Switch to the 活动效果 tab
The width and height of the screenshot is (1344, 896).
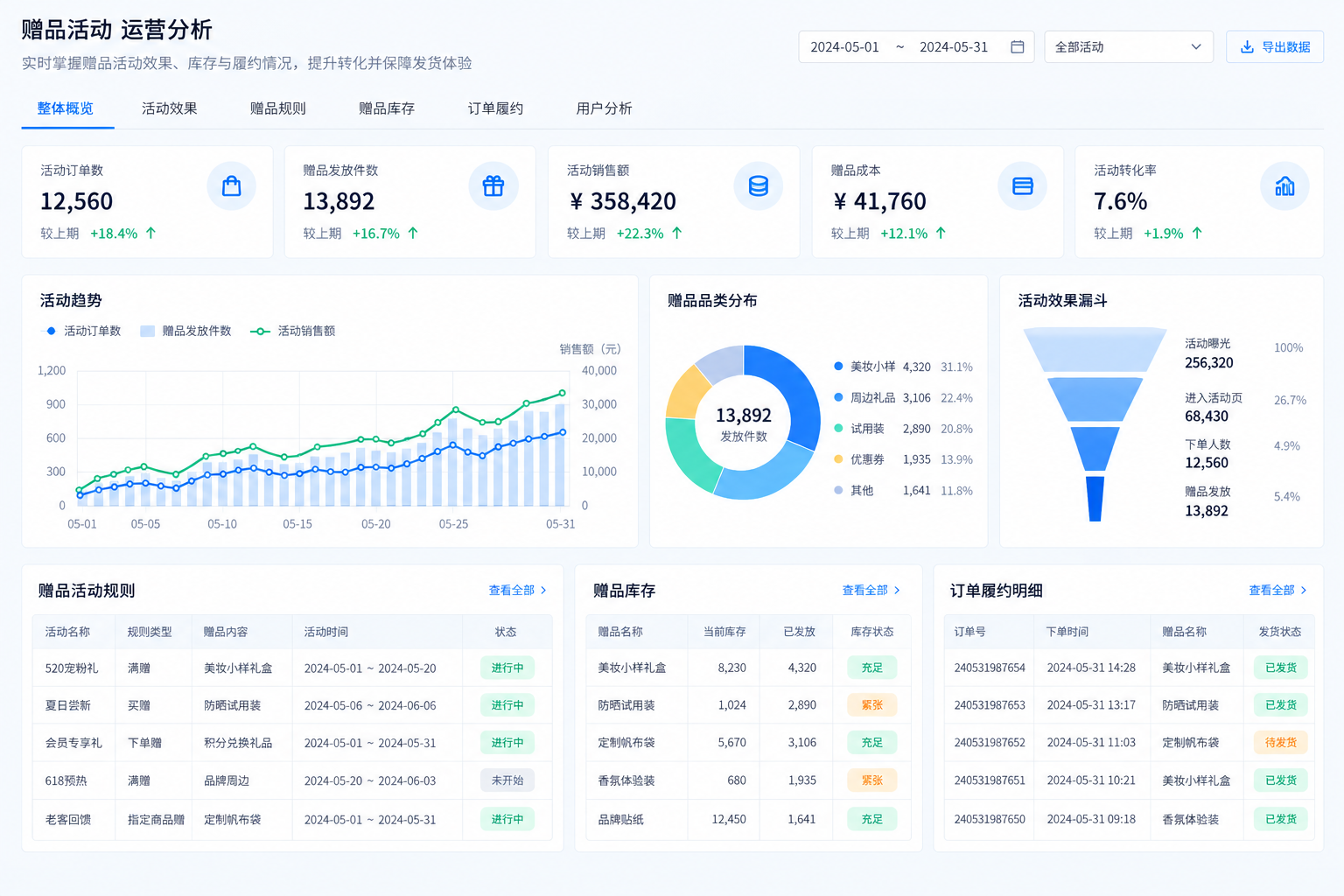point(170,108)
